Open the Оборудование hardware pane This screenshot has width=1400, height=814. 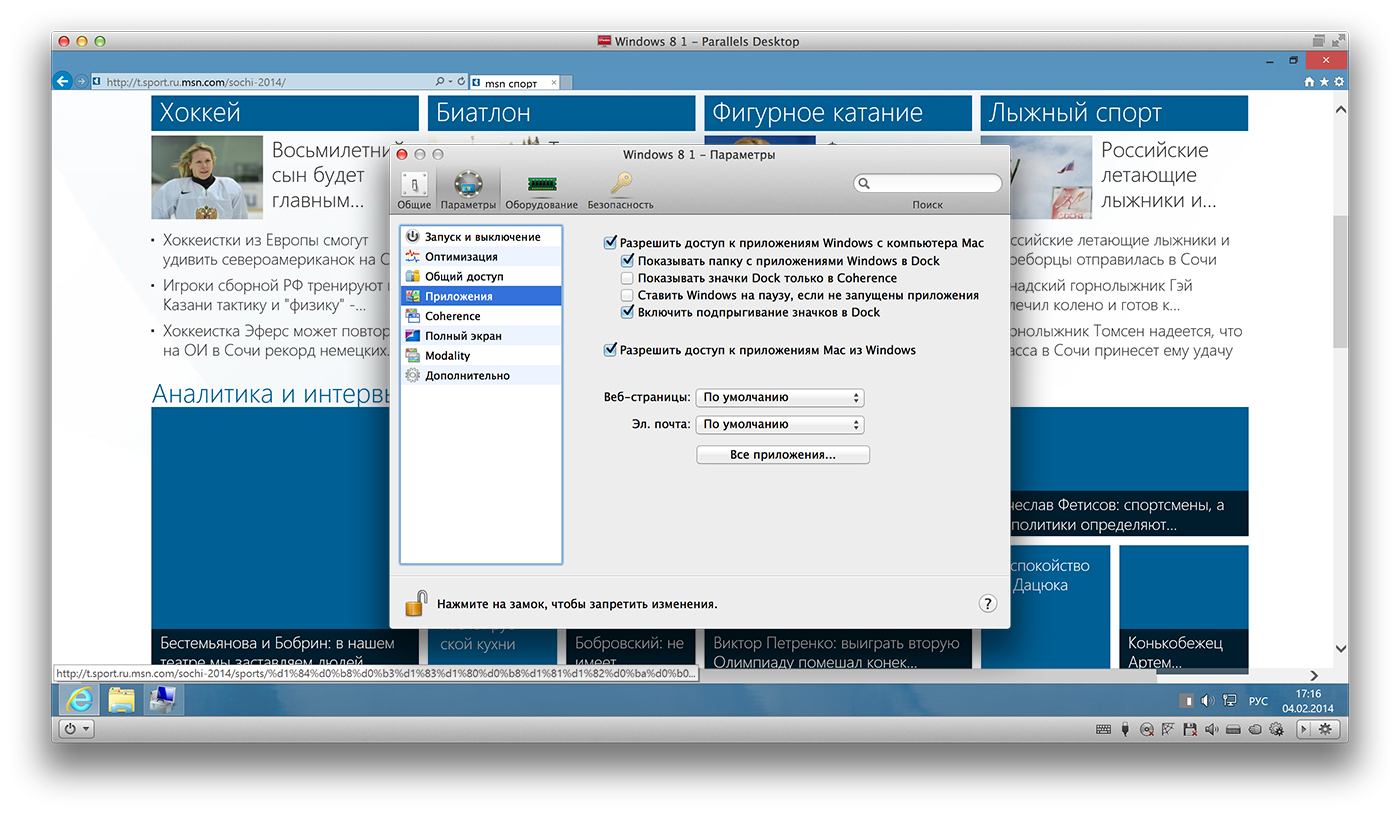pyautogui.click(x=541, y=189)
